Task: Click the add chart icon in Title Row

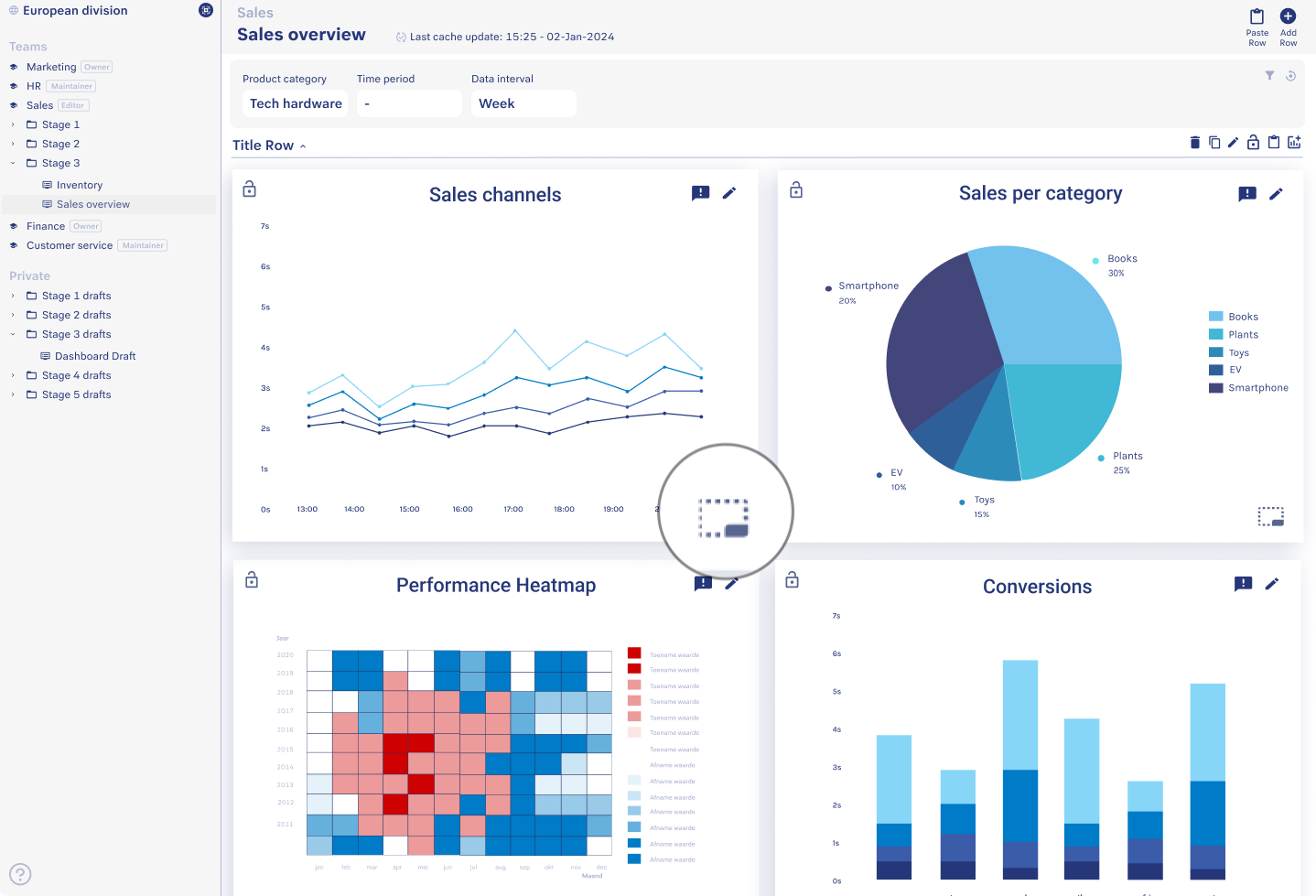Action: (1294, 142)
